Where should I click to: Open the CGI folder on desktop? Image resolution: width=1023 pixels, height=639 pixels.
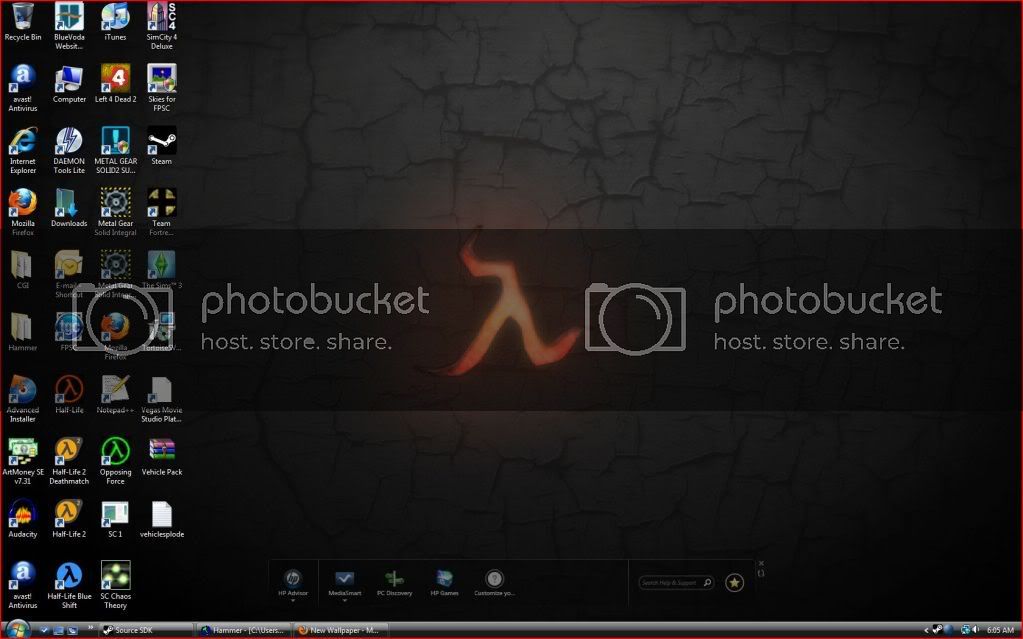[23, 270]
